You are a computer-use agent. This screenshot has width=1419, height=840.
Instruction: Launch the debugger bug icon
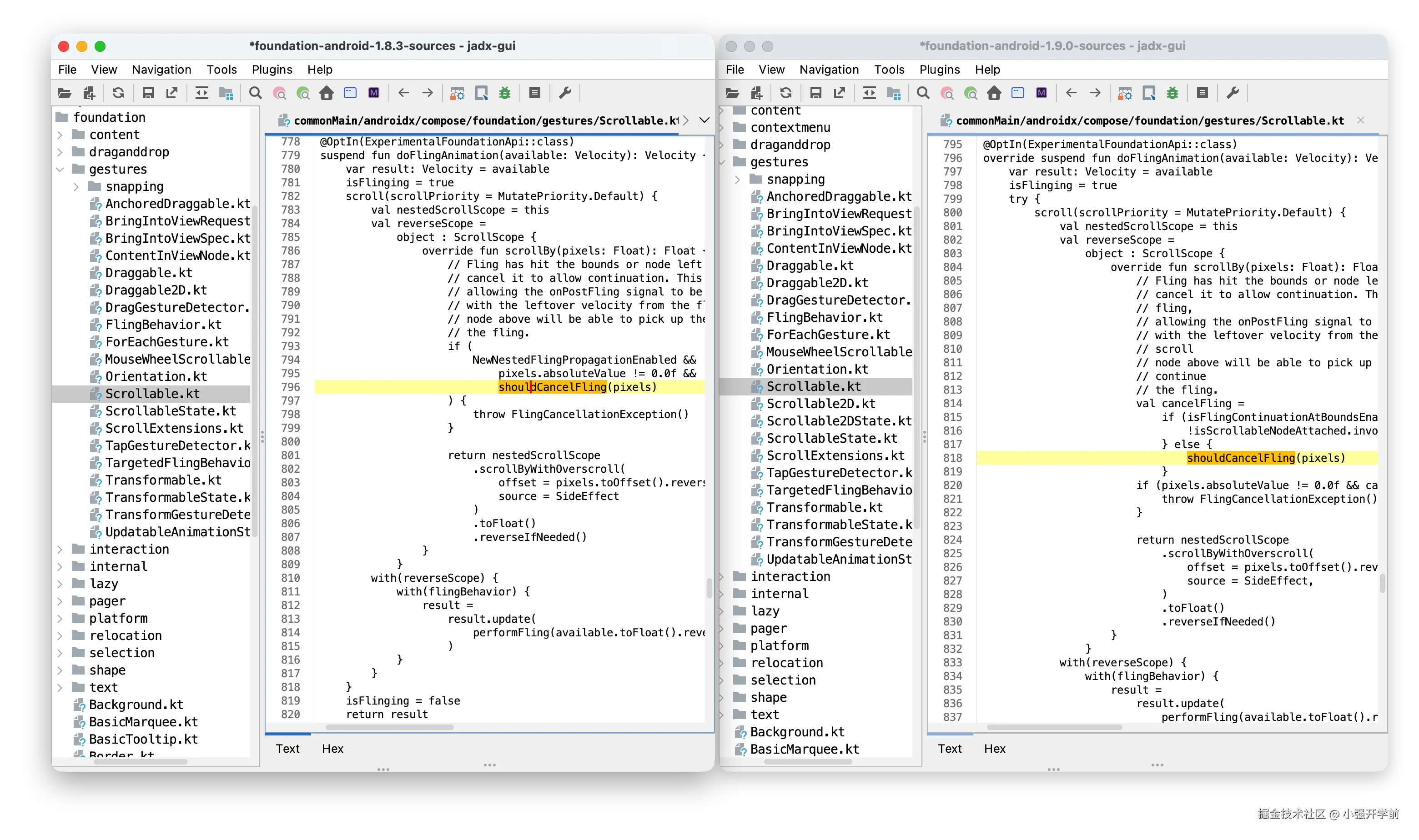coord(504,93)
